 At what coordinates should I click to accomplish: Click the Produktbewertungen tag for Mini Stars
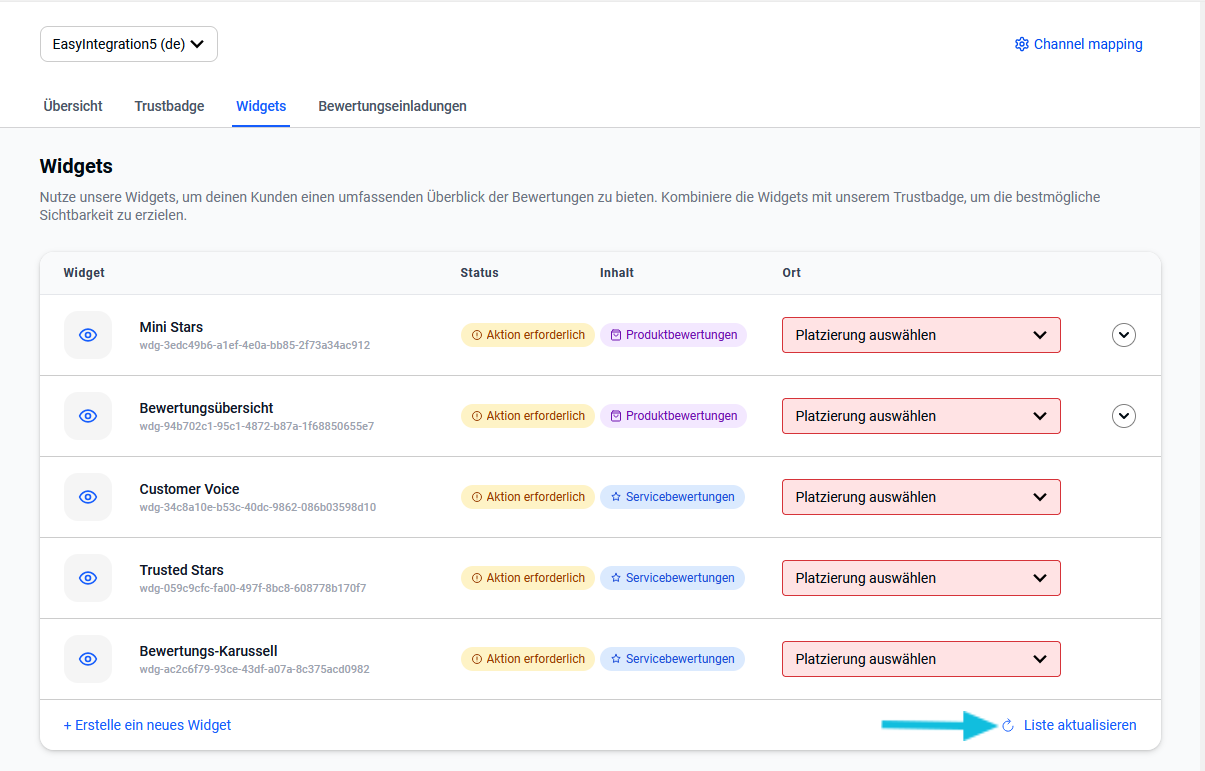(x=673, y=335)
